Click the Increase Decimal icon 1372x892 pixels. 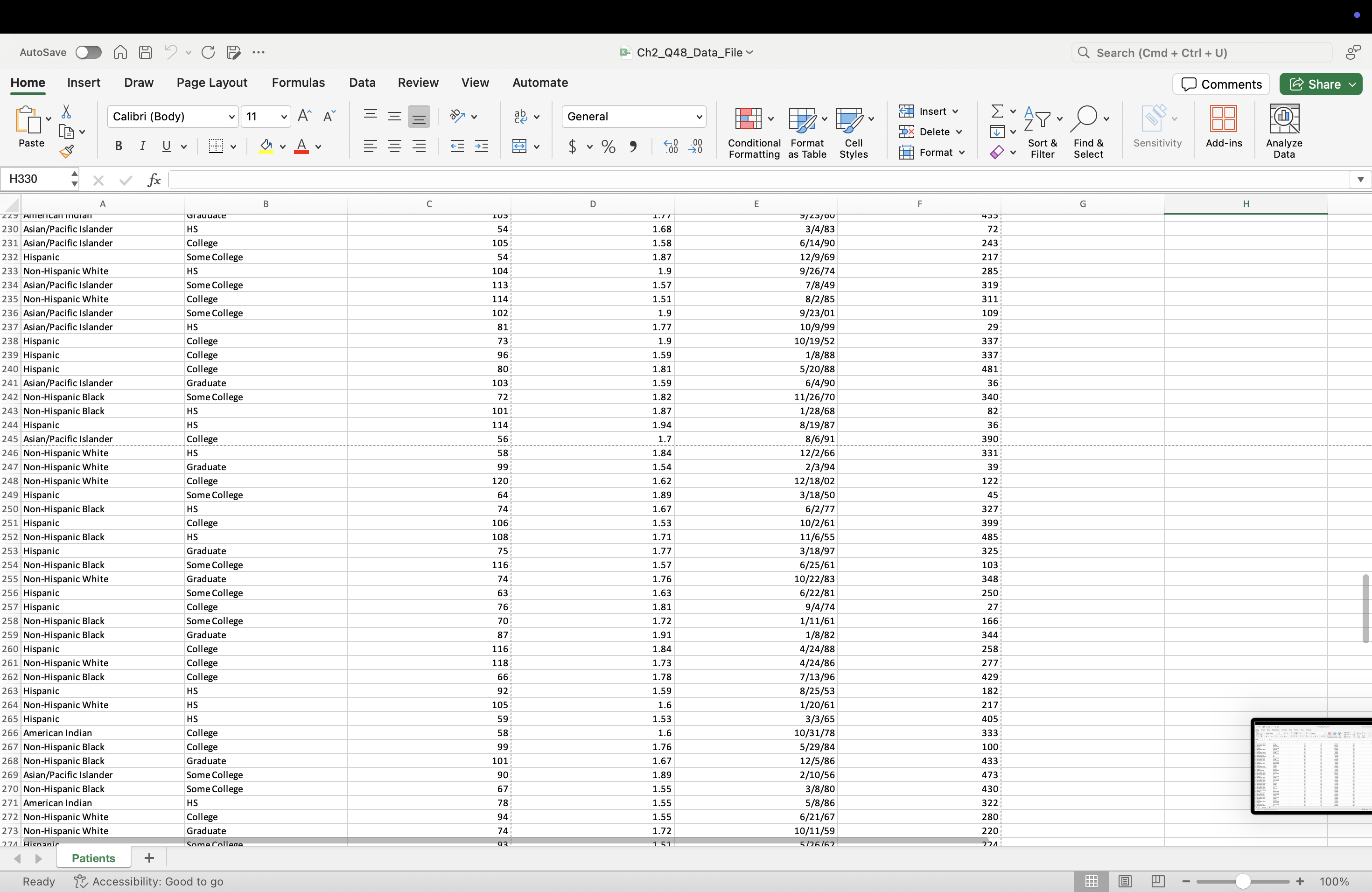pyautogui.click(x=671, y=146)
